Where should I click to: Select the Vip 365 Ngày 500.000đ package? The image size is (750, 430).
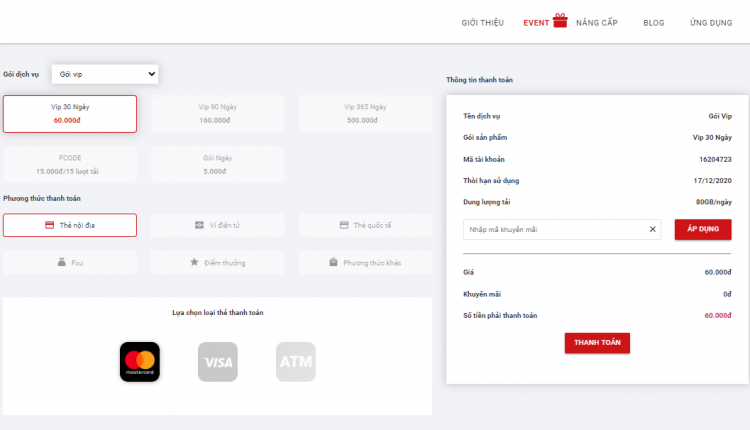pyautogui.click(x=365, y=114)
